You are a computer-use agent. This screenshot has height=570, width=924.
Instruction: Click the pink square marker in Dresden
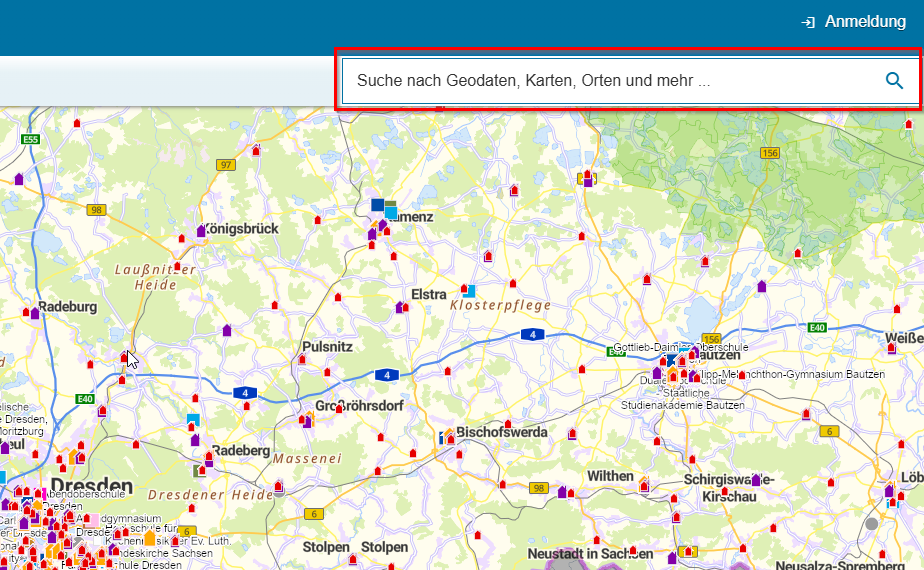click(x=92, y=521)
